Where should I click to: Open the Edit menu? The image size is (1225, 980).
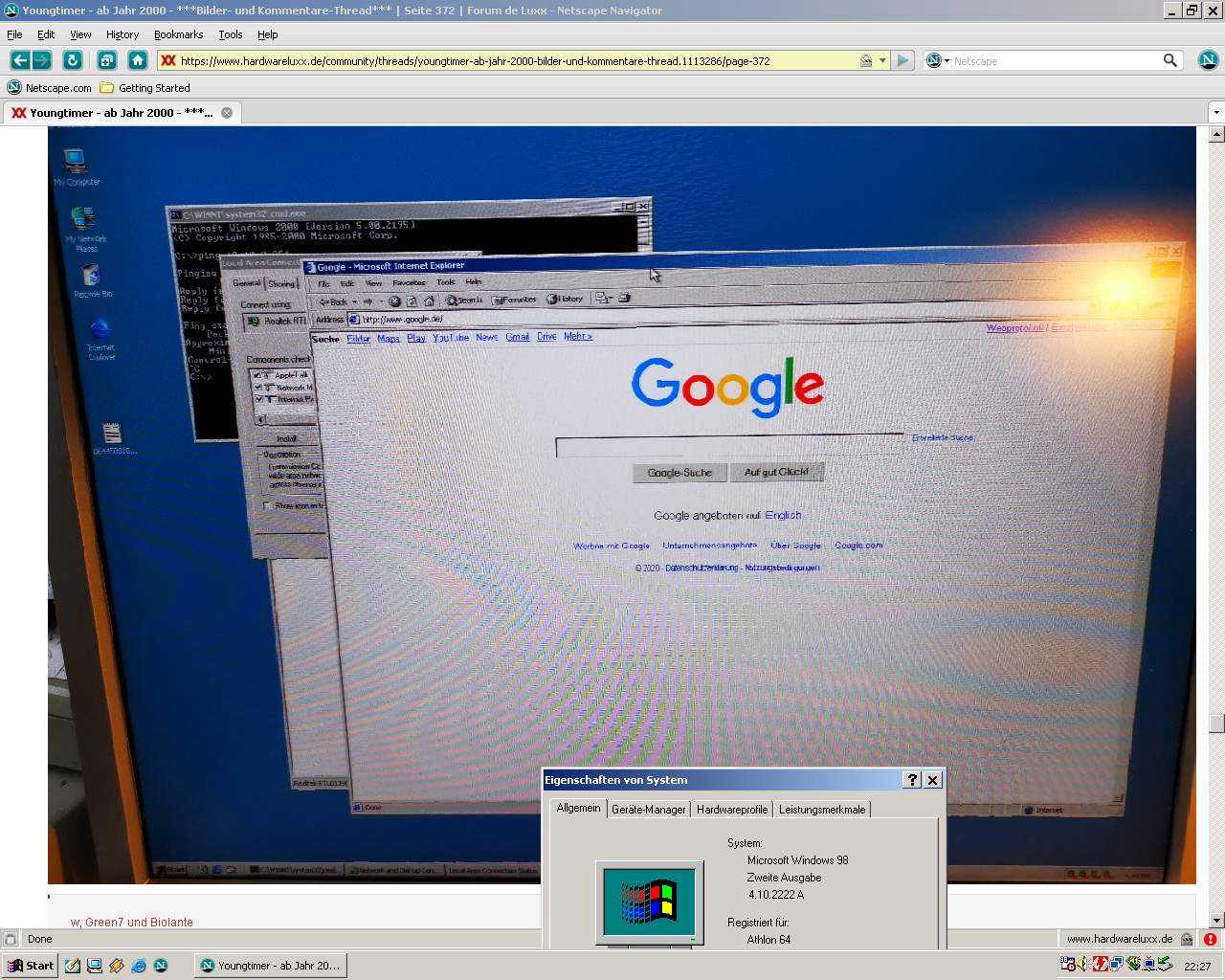point(46,34)
